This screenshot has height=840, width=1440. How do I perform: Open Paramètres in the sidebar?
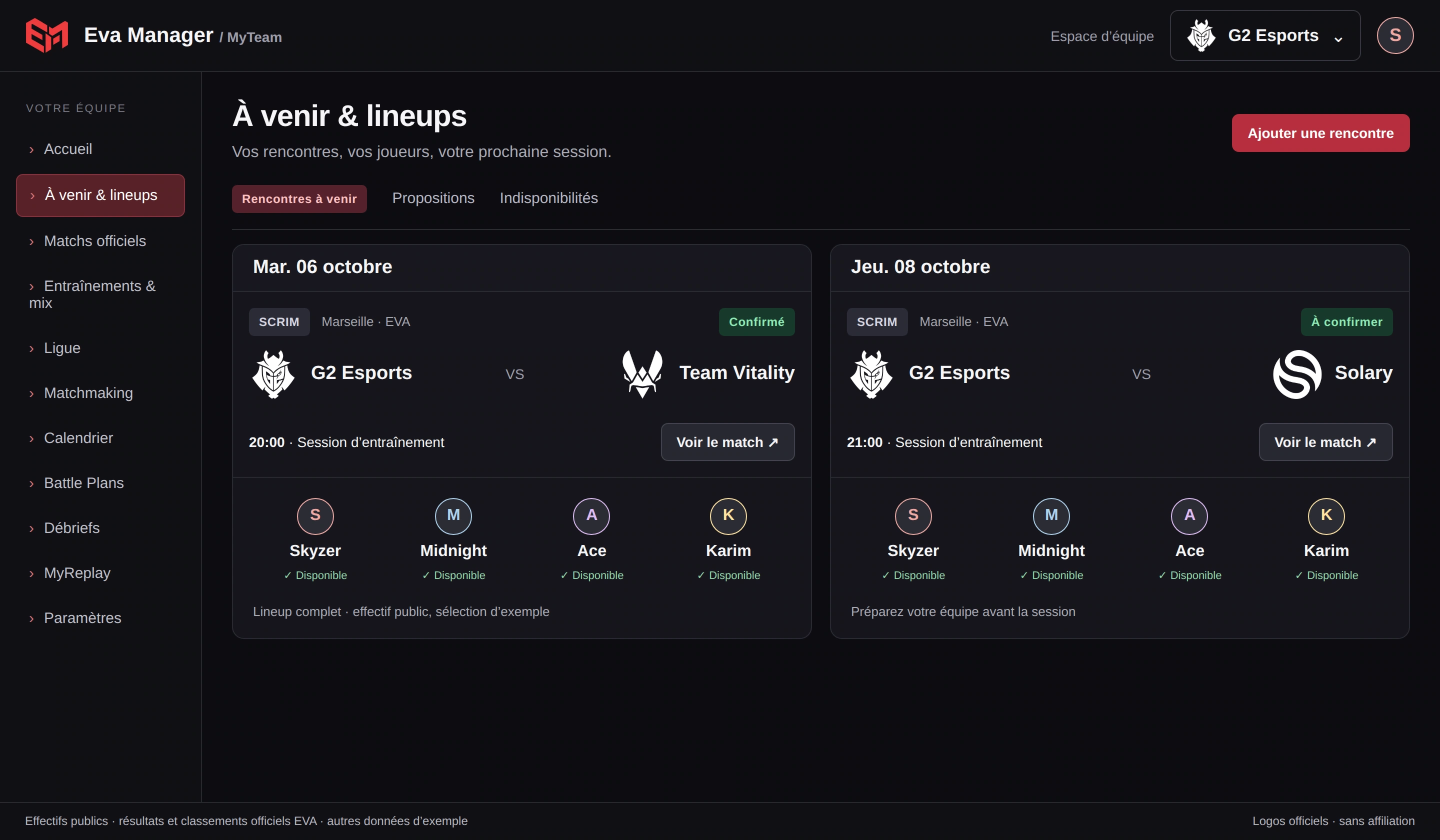pos(100,618)
